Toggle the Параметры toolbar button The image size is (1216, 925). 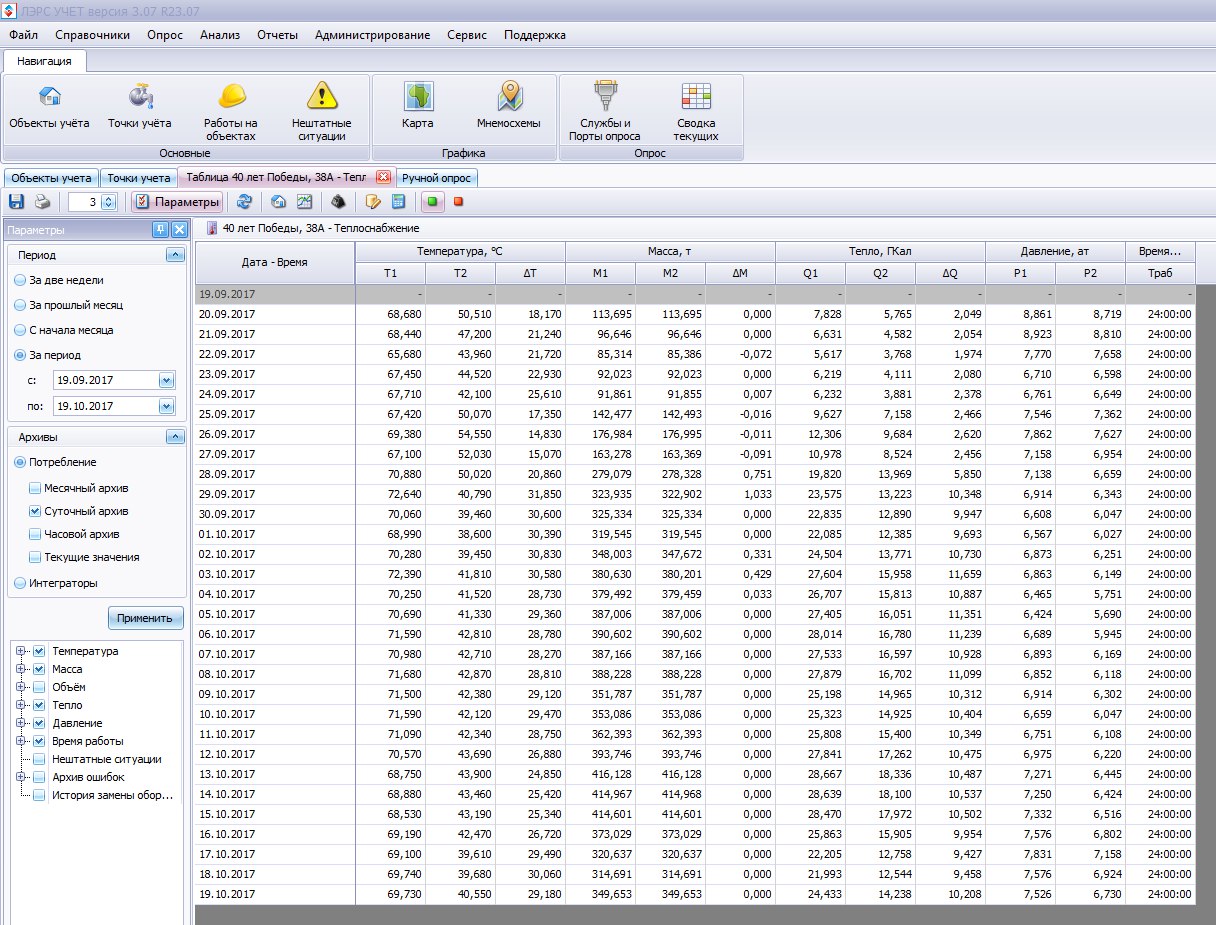click(x=176, y=202)
